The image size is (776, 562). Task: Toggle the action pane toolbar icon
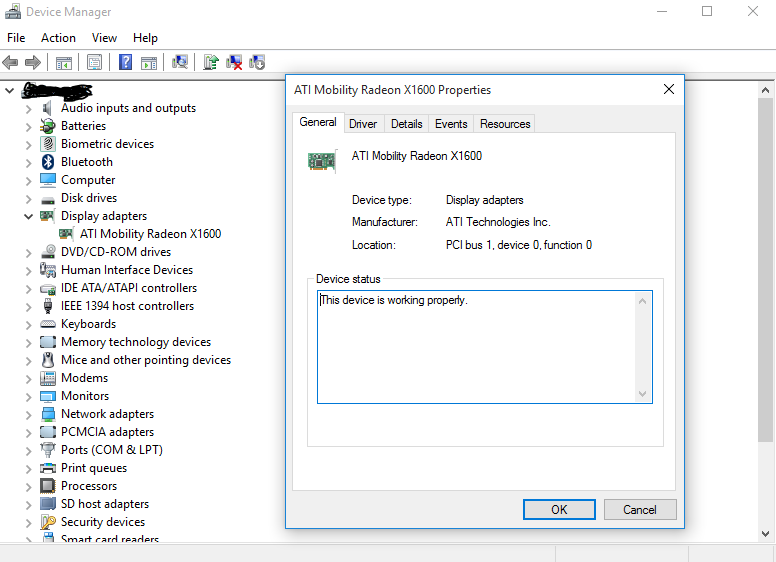(149, 63)
